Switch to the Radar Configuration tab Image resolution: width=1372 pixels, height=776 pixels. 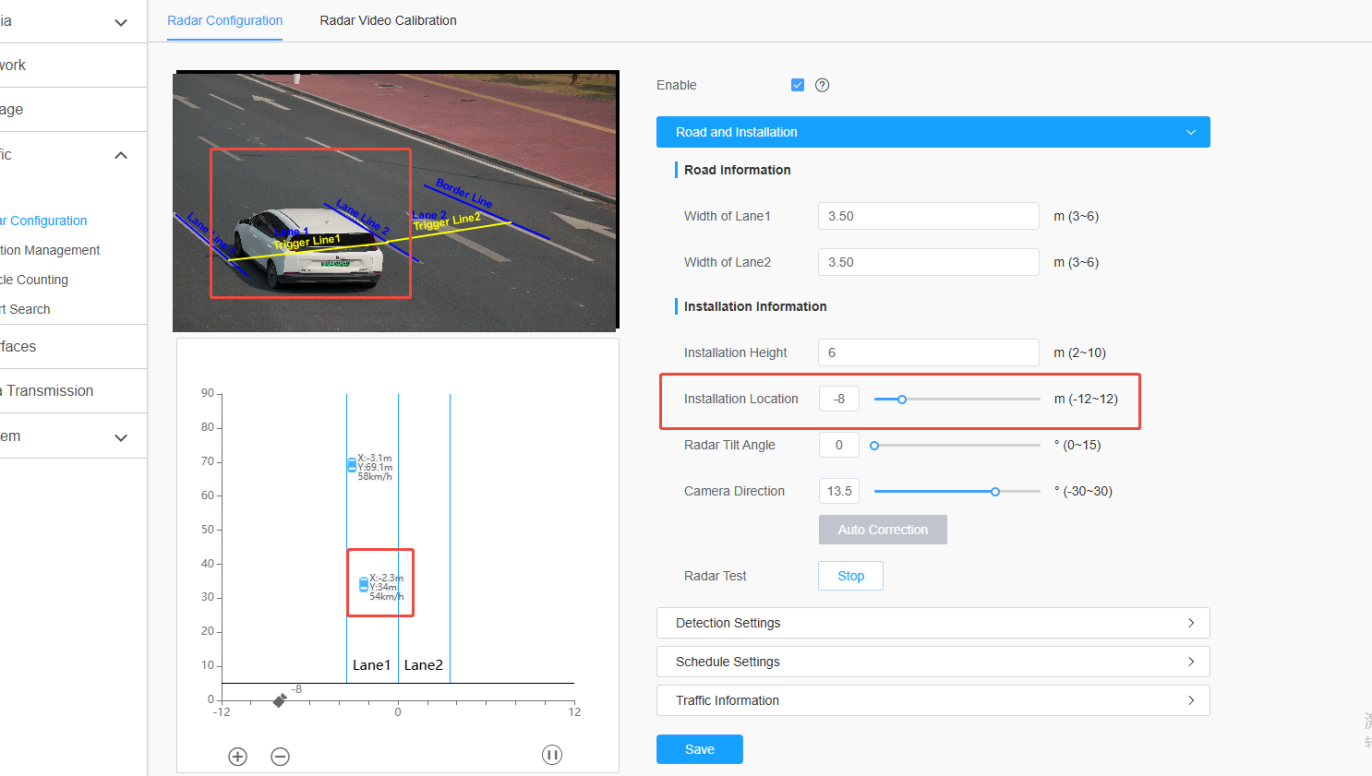(x=225, y=20)
